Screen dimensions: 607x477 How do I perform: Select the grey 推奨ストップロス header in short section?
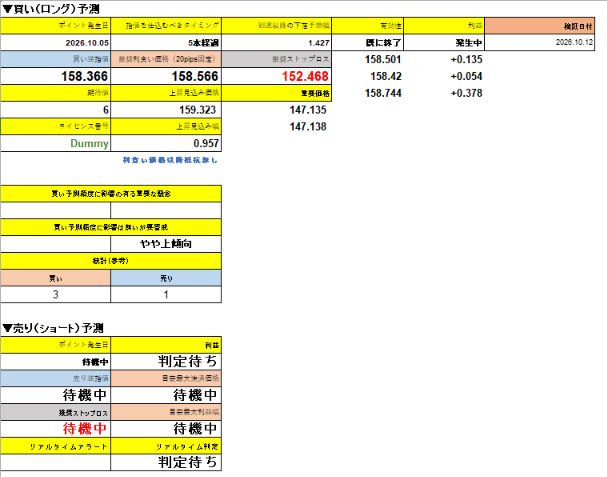(55, 412)
